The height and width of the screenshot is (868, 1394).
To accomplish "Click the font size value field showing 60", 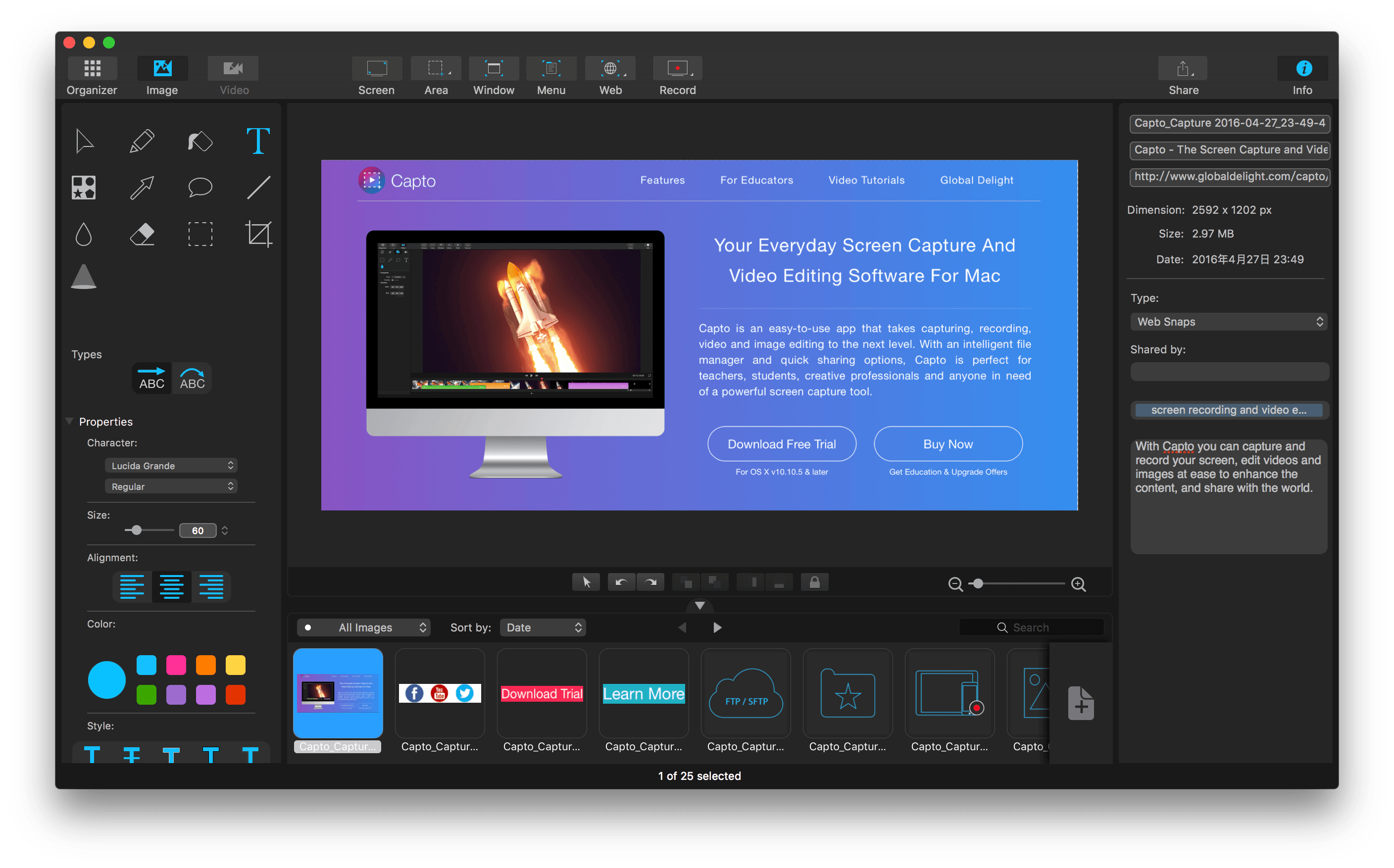I will click(x=198, y=530).
